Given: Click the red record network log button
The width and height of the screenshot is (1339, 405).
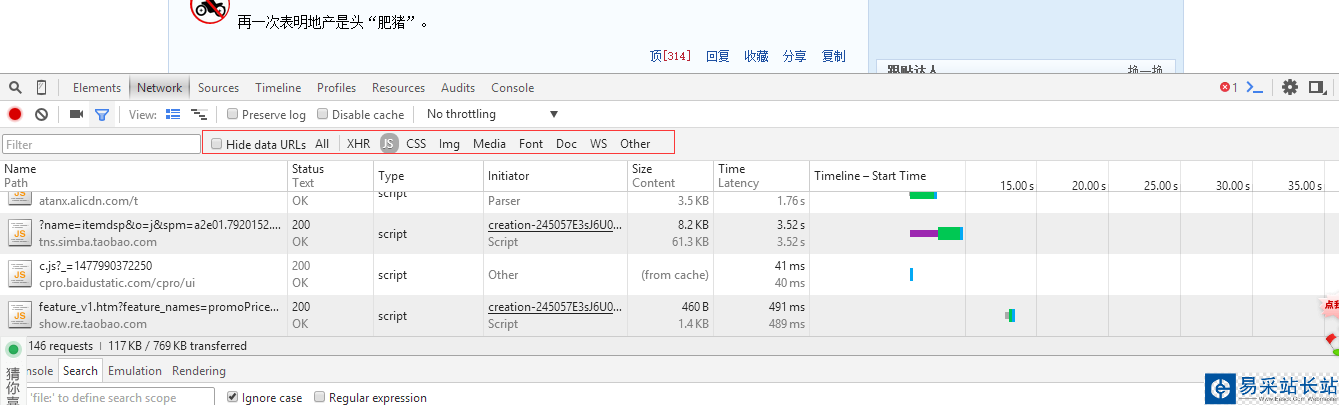Looking at the screenshot, I should pyautogui.click(x=15, y=114).
